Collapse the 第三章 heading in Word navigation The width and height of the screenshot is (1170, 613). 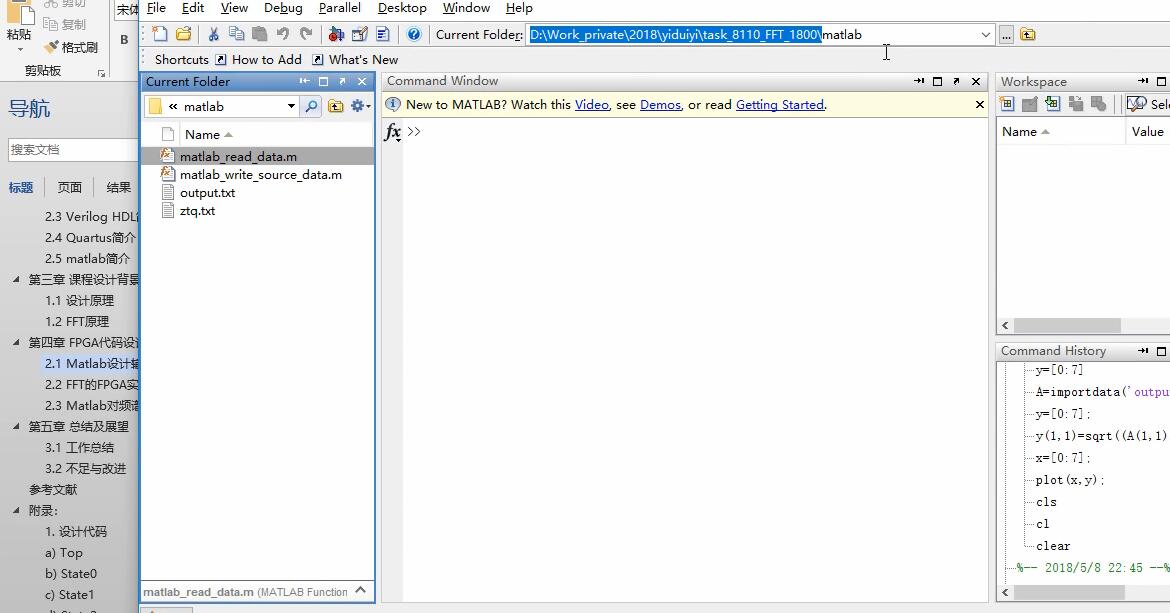[16, 280]
